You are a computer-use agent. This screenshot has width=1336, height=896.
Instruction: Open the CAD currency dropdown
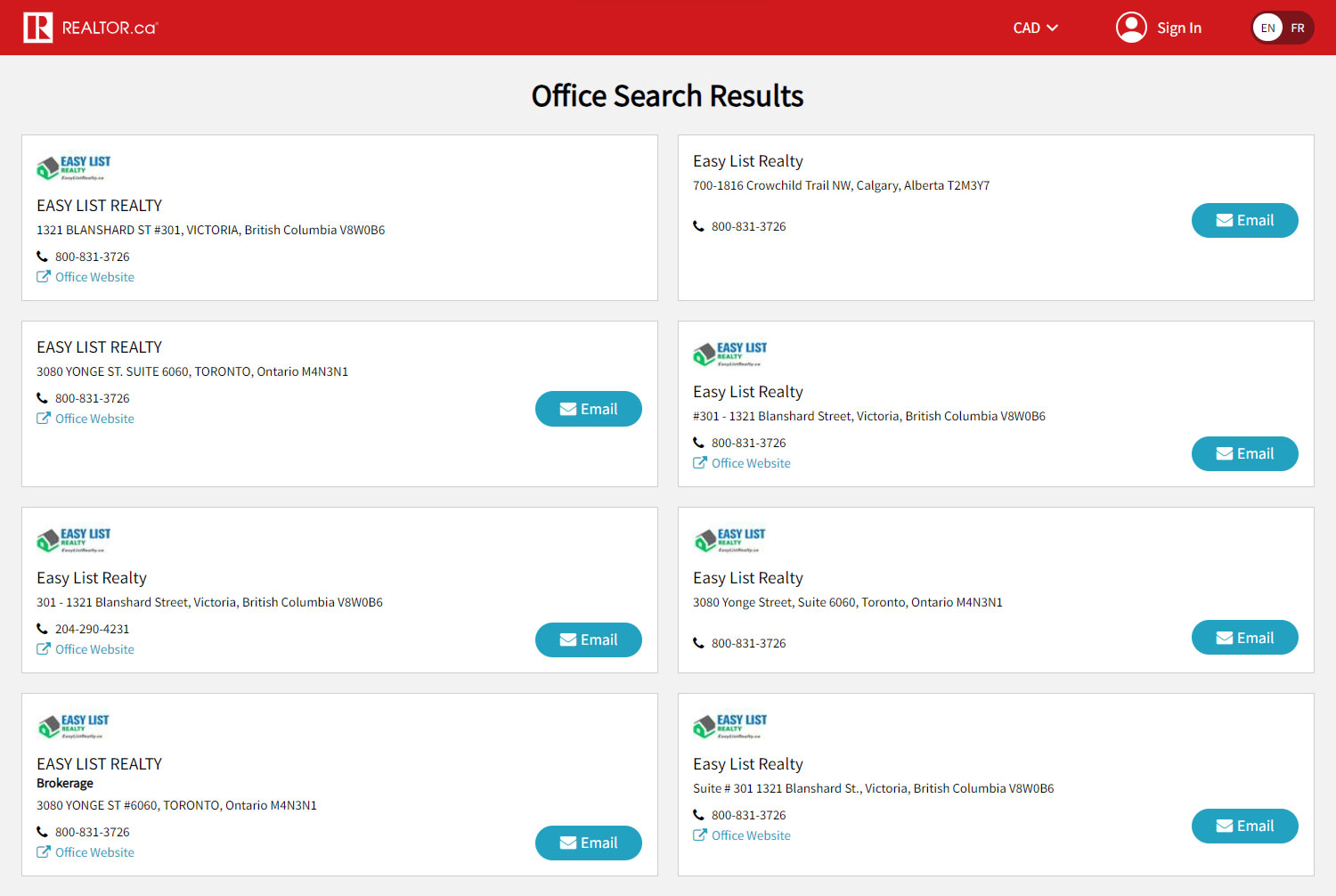pyautogui.click(x=1035, y=28)
